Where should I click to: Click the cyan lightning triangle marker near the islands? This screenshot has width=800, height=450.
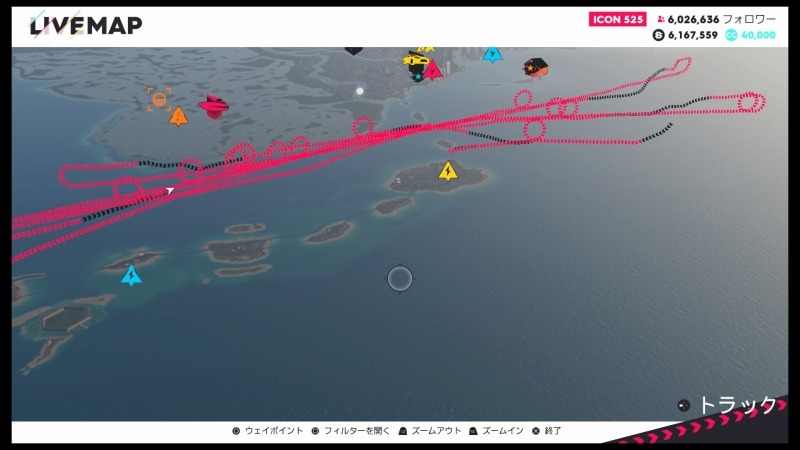click(132, 276)
